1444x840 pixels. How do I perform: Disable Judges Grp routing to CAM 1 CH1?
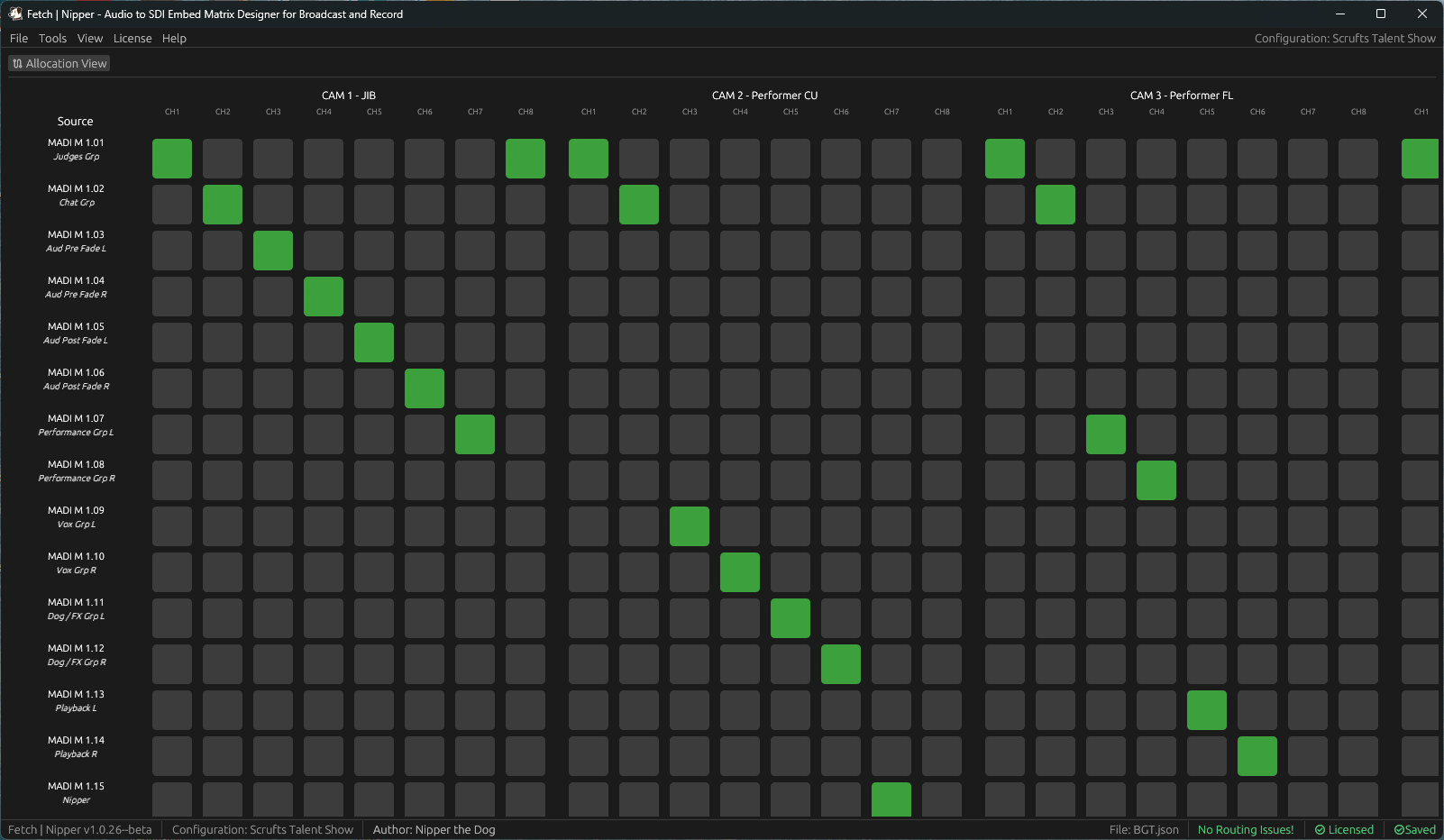tap(172, 159)
